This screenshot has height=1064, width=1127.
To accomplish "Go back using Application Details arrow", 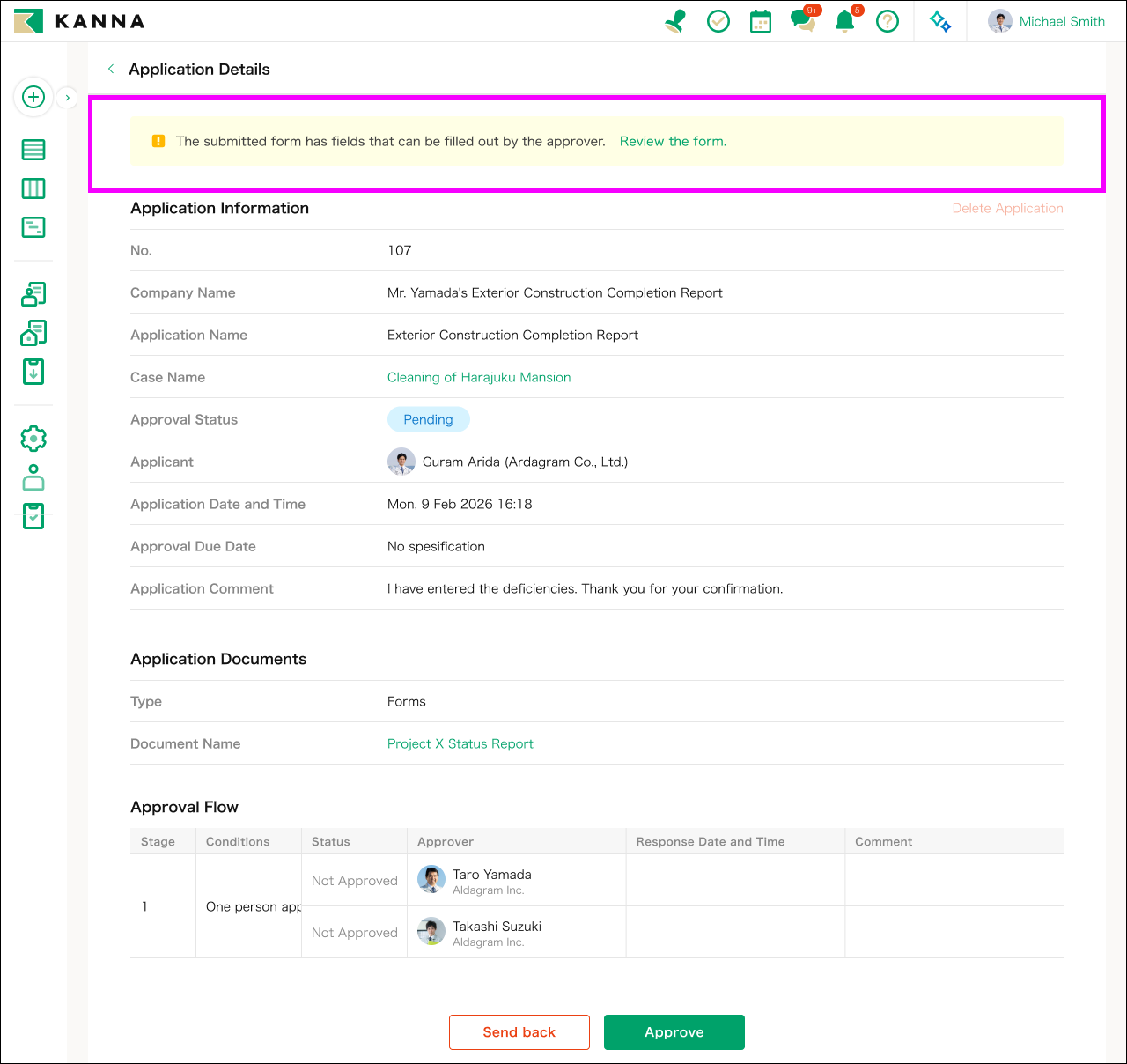I will (x=111, y=69).
